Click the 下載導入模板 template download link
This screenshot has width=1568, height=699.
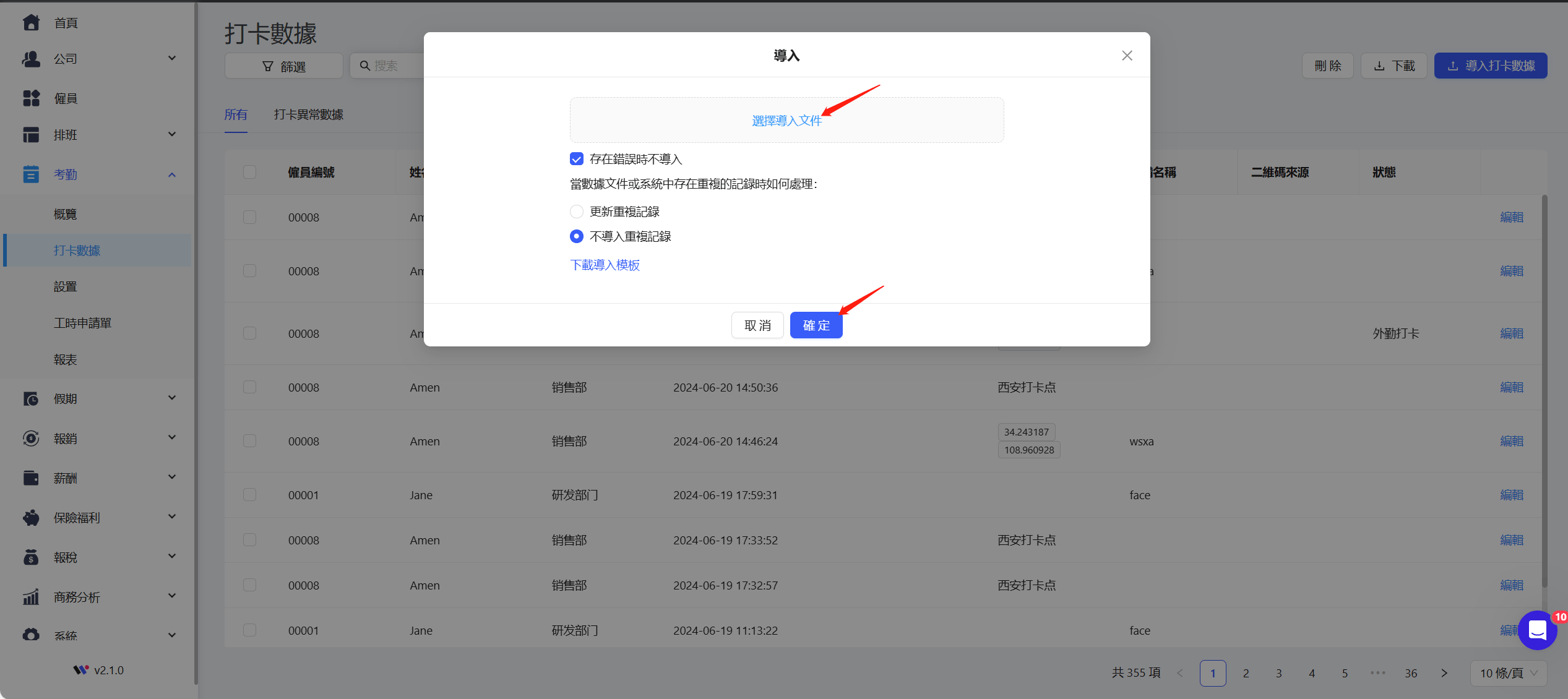tap(605, 265)
